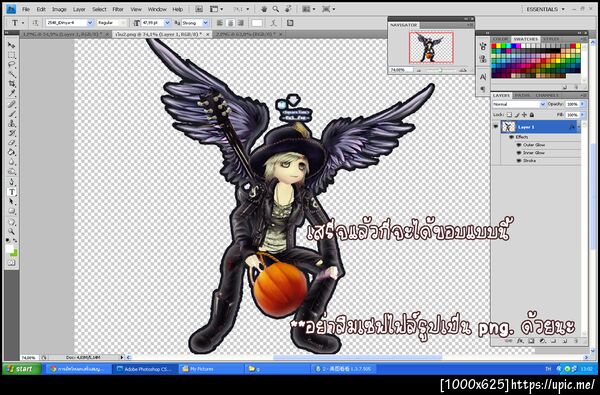Select the Zoom tool in toolbox
This screenshot has height=395, width=600.
coord(12,232)
